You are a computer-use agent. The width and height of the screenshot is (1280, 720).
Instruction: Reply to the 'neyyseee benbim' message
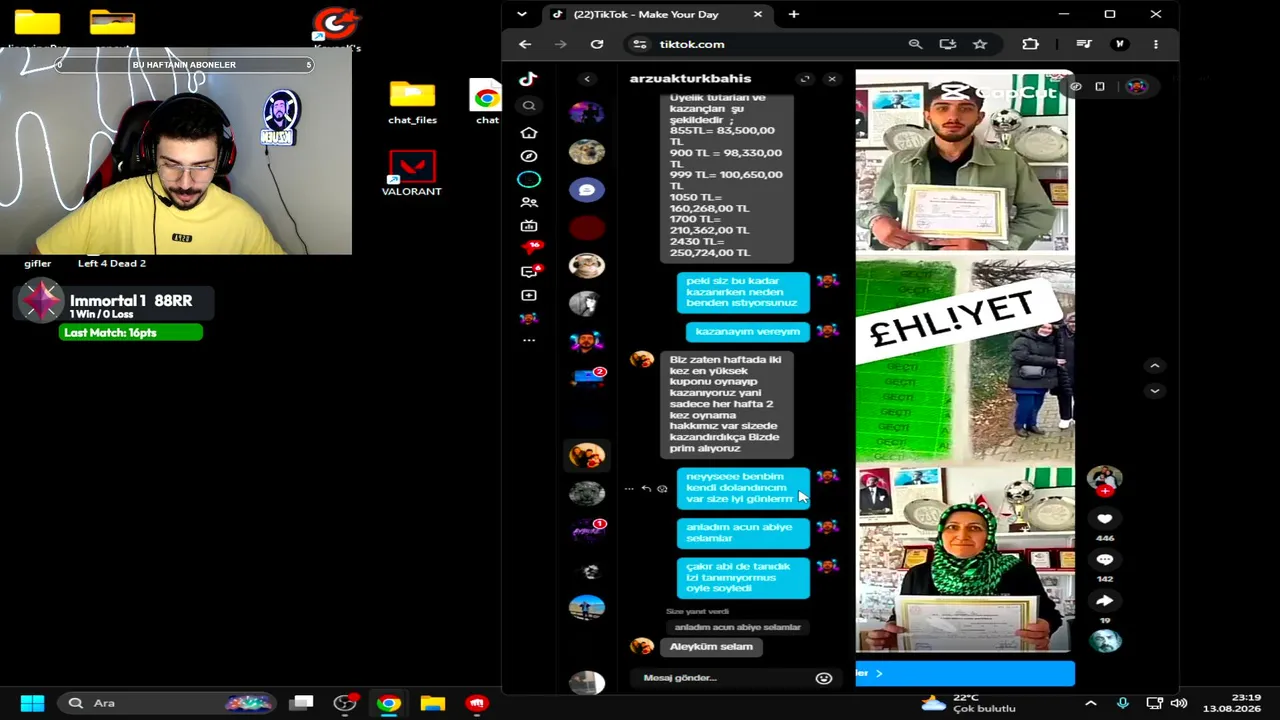646,489
